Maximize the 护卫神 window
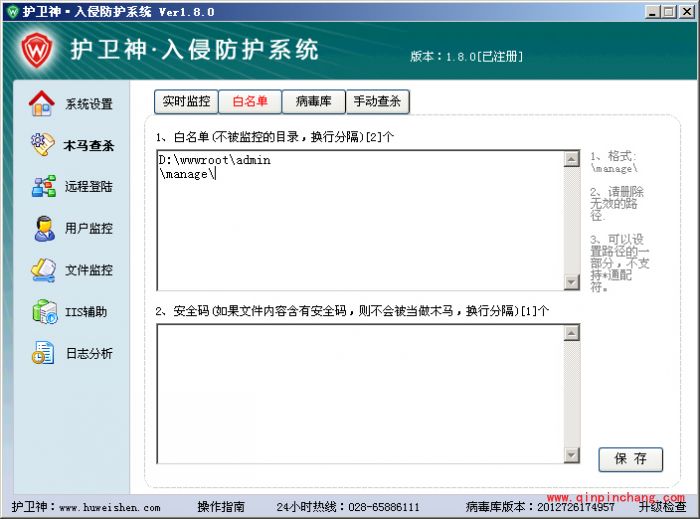The width and height of the screenshot is (700, 519). pyautogui.click(x=669, y=12)
